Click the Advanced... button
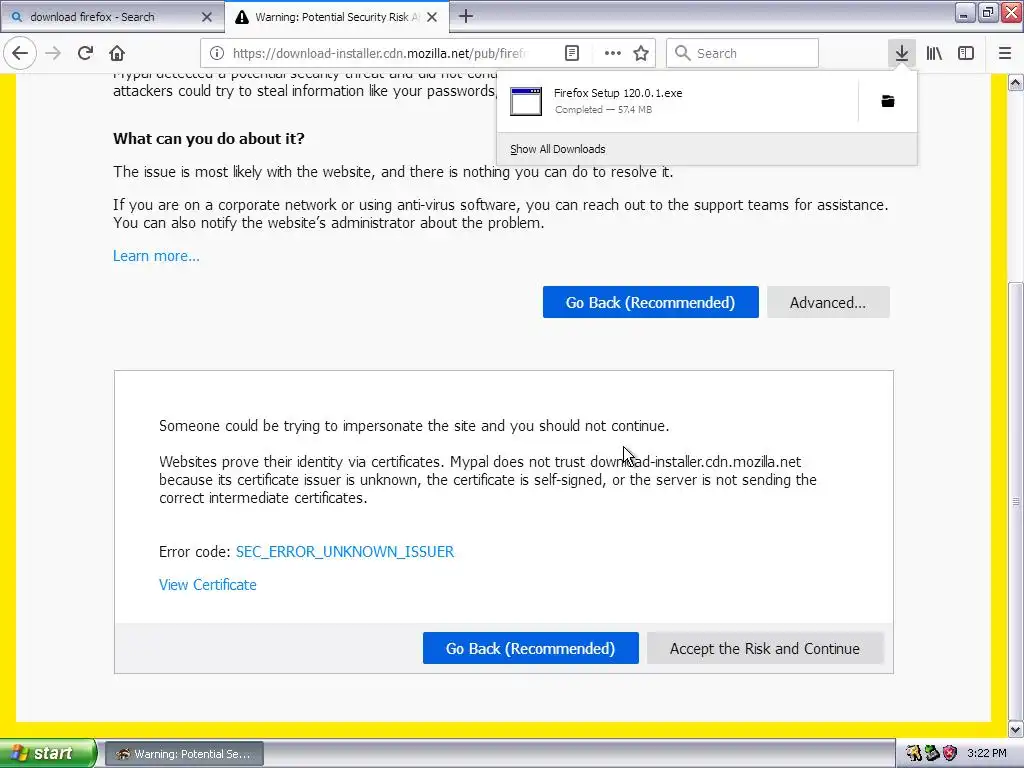This screenshot has height=768, width=1024. click(828, 302)
